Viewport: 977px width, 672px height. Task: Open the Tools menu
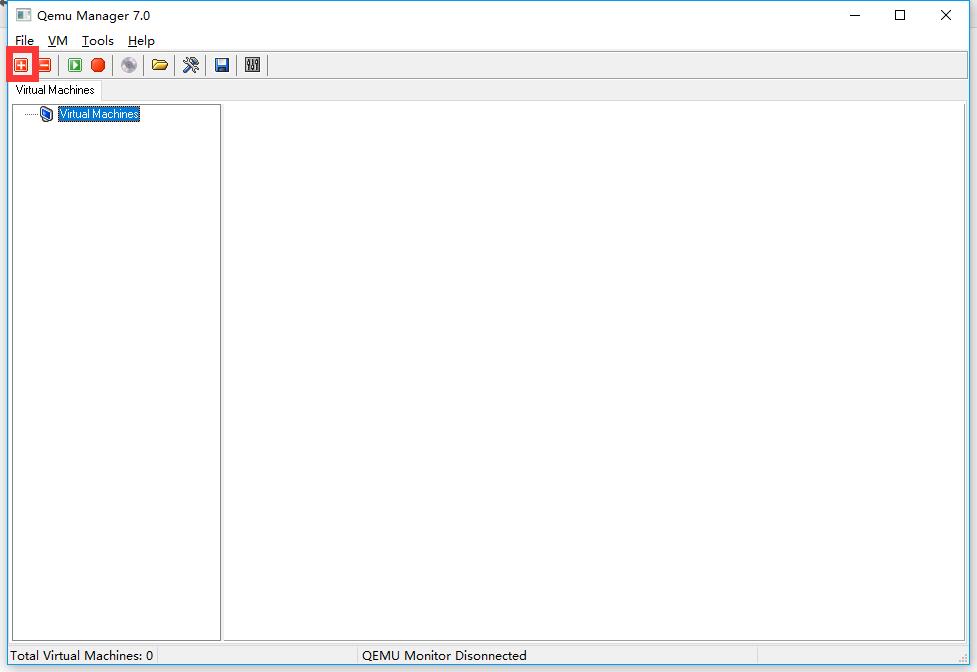[98, 41]
